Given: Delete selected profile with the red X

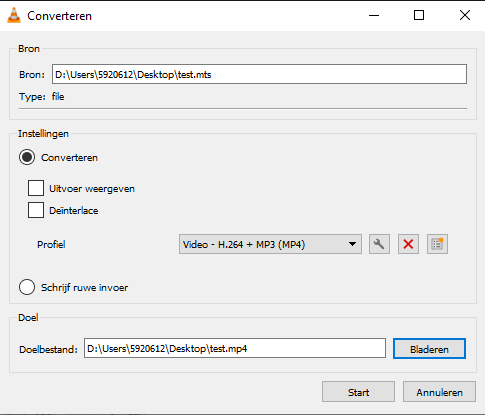Looking at the screenshot, I should click(408, 244).
